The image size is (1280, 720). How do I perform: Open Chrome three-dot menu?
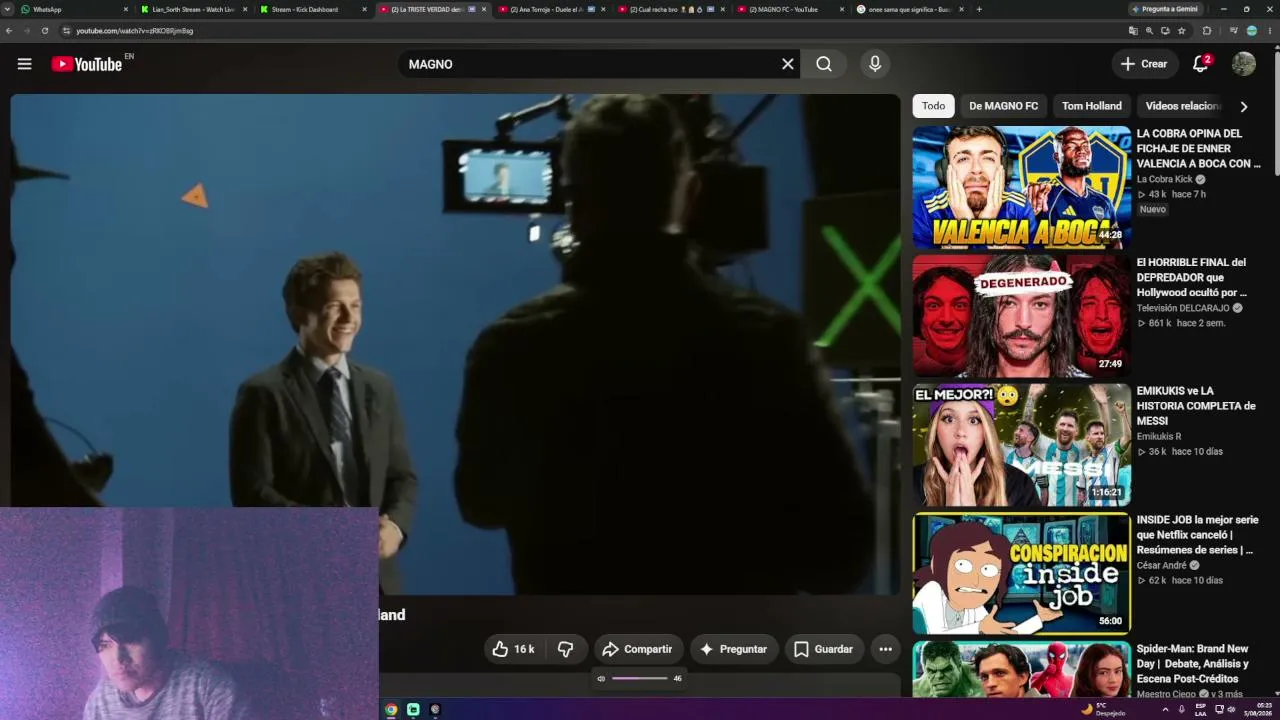(x=1270, y=31)
